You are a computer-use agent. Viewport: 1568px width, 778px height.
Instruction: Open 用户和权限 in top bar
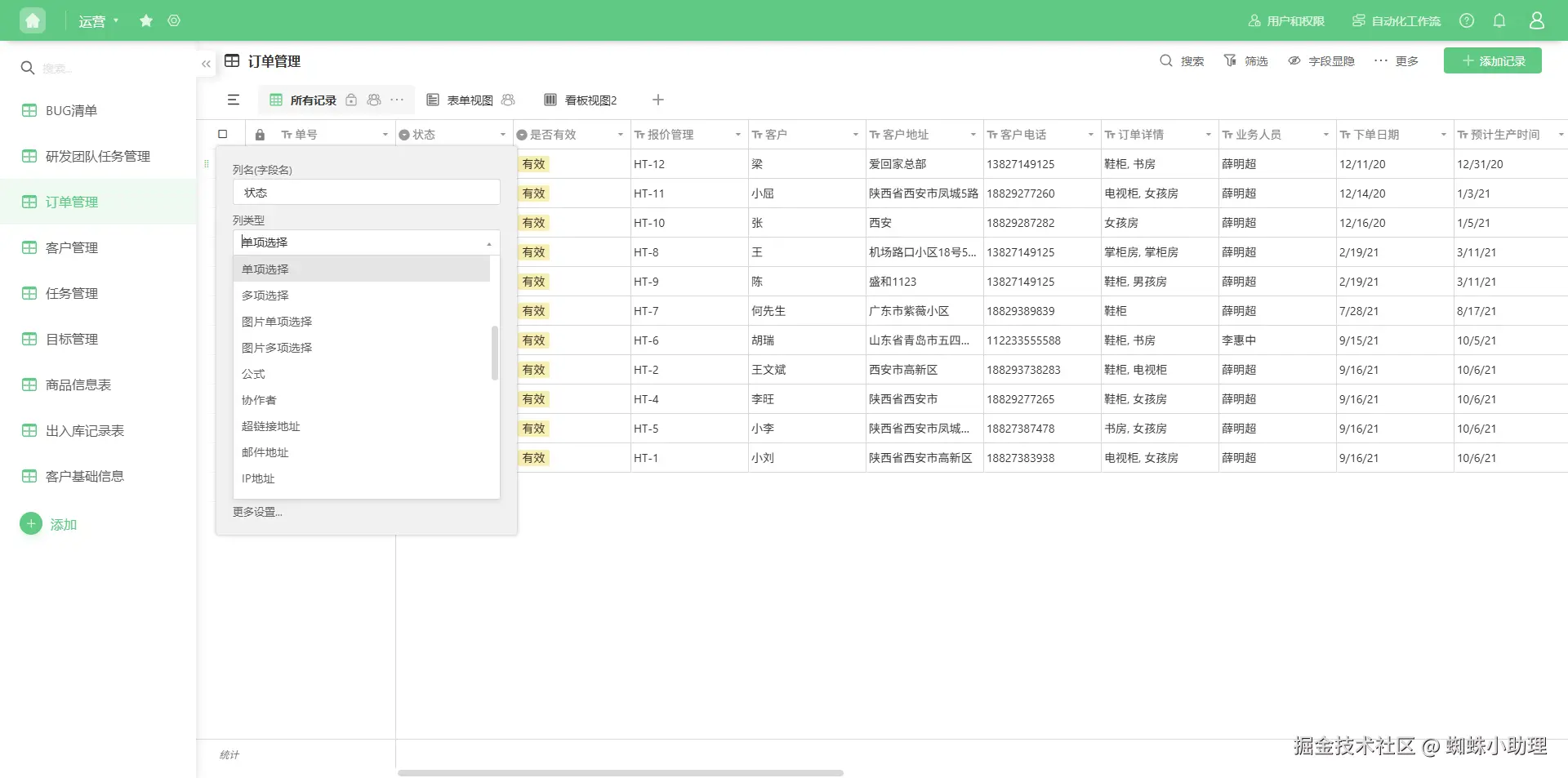pyautogui.click(x=1286, y=20)
